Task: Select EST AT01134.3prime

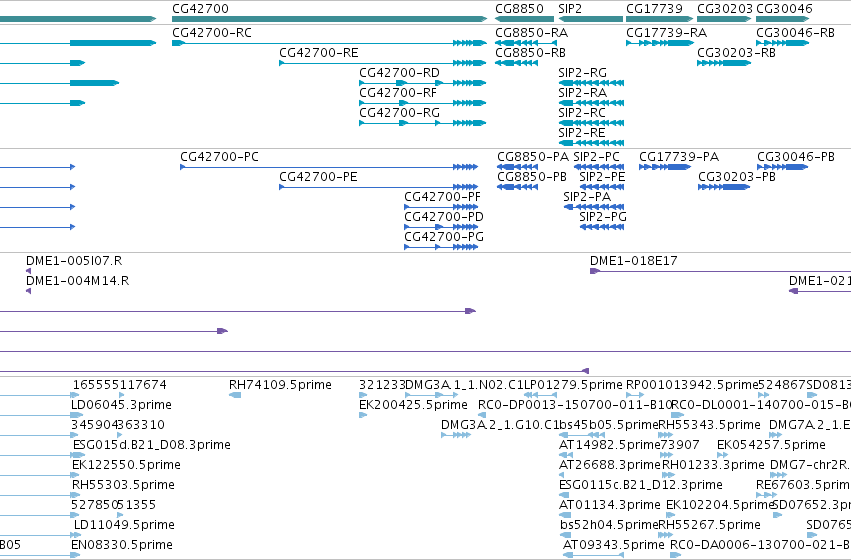Action: point(565,516)
